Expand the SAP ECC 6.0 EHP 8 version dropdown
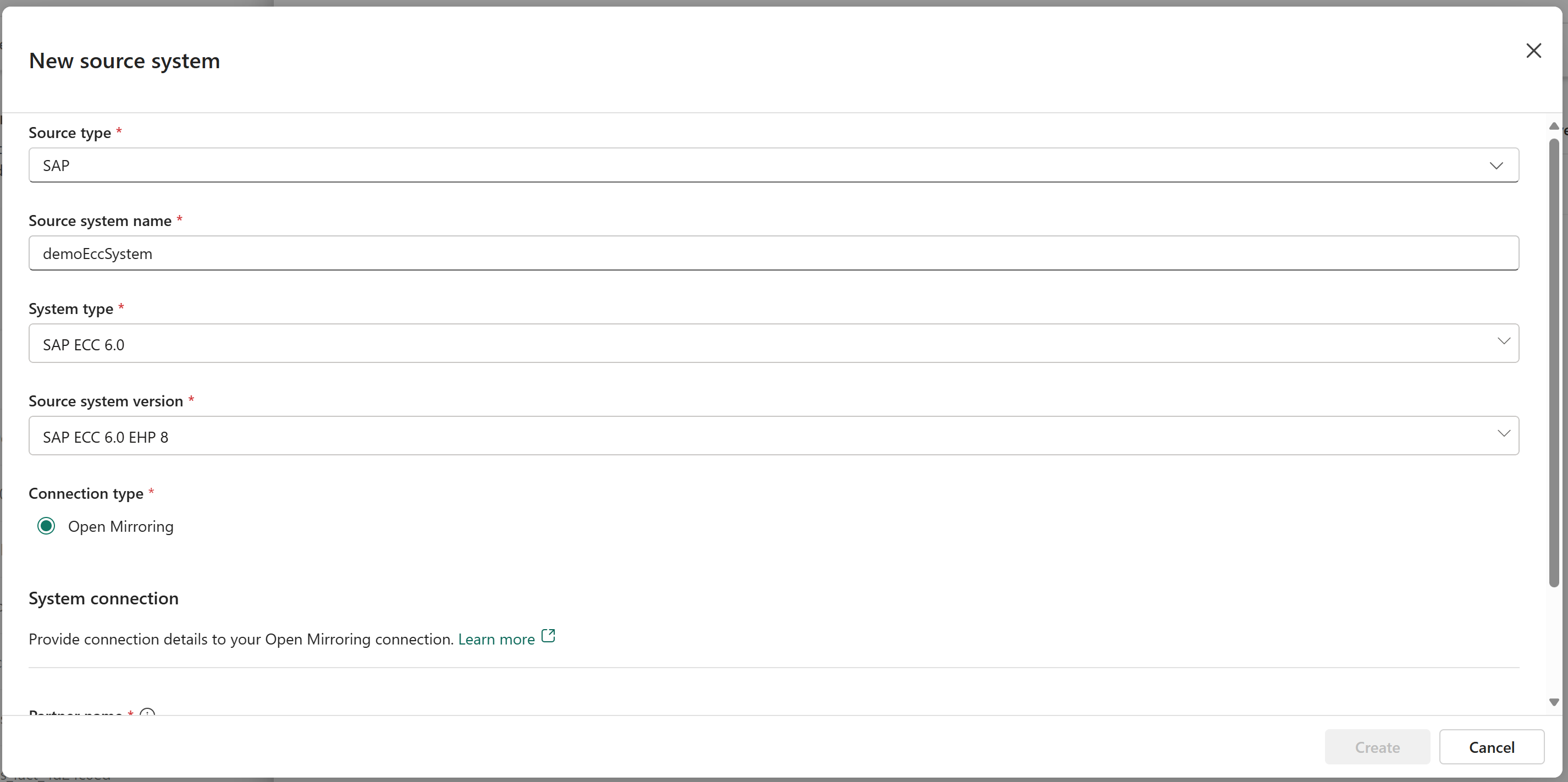 coord(731,436)
